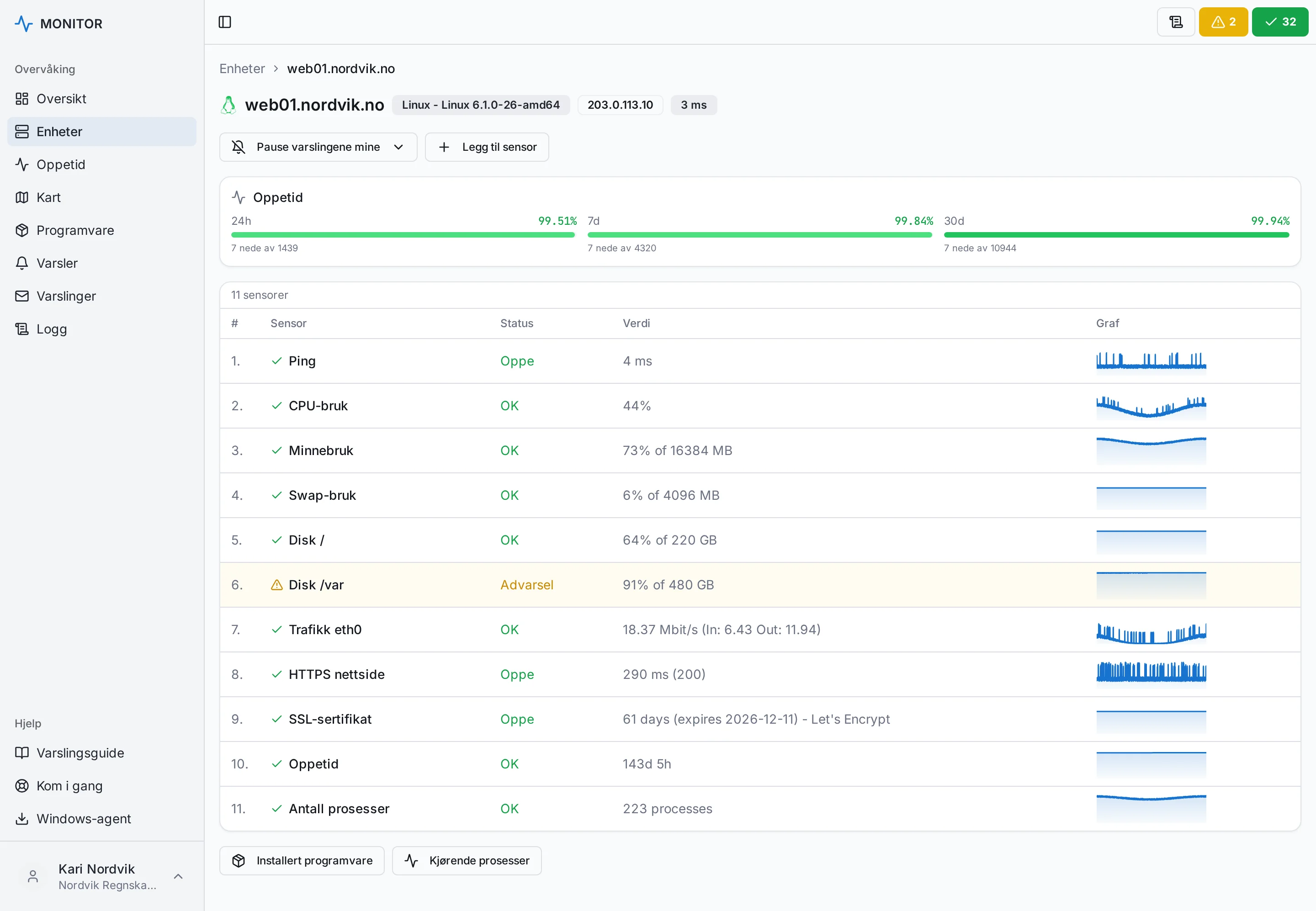Image resolution: width=1316 pixels, height=911 pixels.
Task: Click the Kjørende prosesser button
Action: tap(467, 861)
